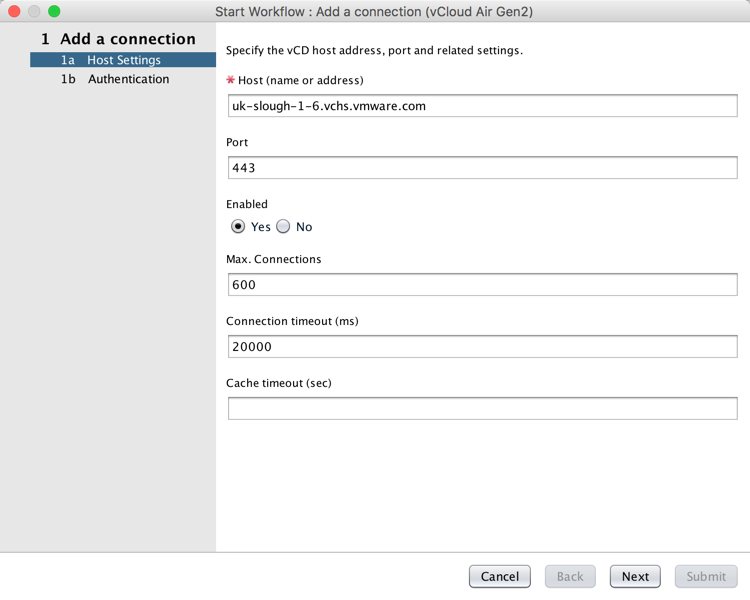The width and height of the screenshot is (750, 600).
Task: Click the Port input field
Action: tap(482, 167)
